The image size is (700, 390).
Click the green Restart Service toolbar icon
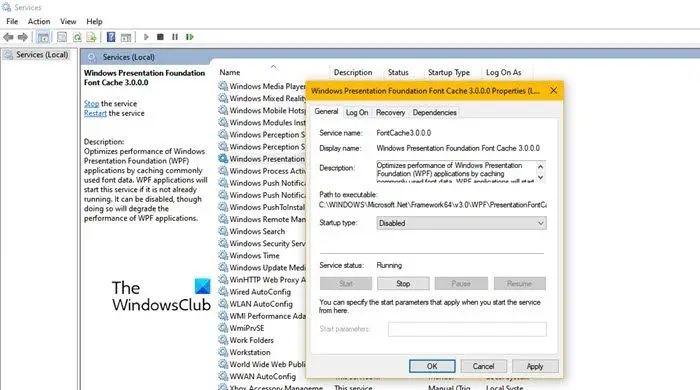coord(190,37)
